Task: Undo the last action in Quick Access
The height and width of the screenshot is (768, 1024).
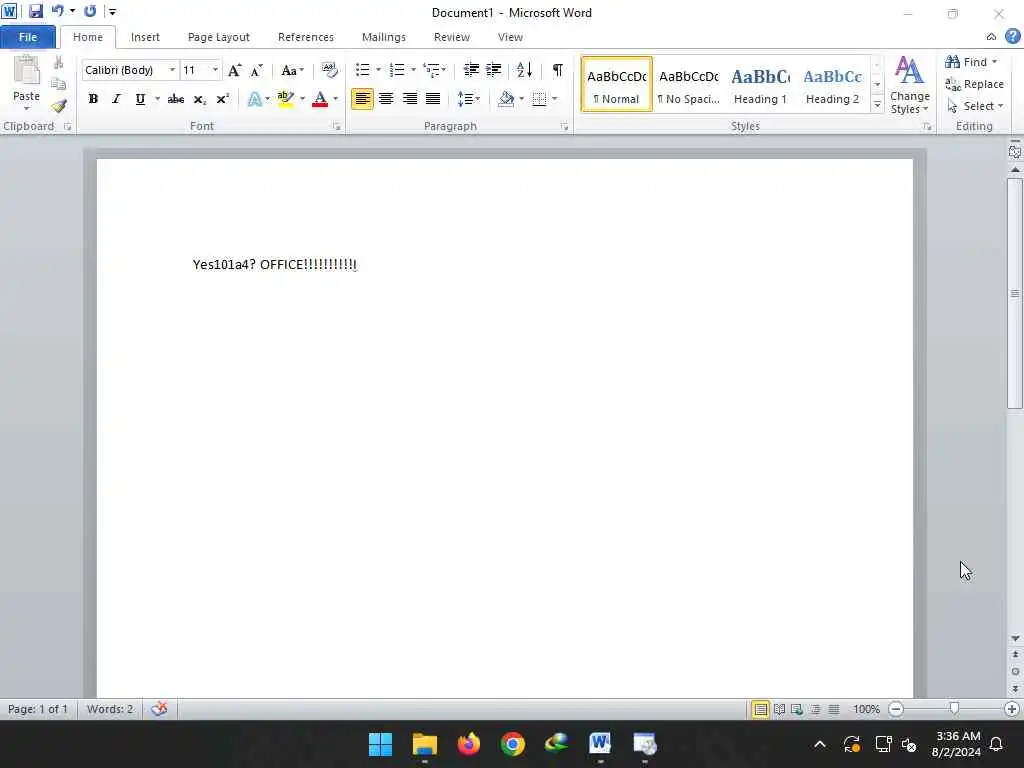Action: (x=57, y=11)
